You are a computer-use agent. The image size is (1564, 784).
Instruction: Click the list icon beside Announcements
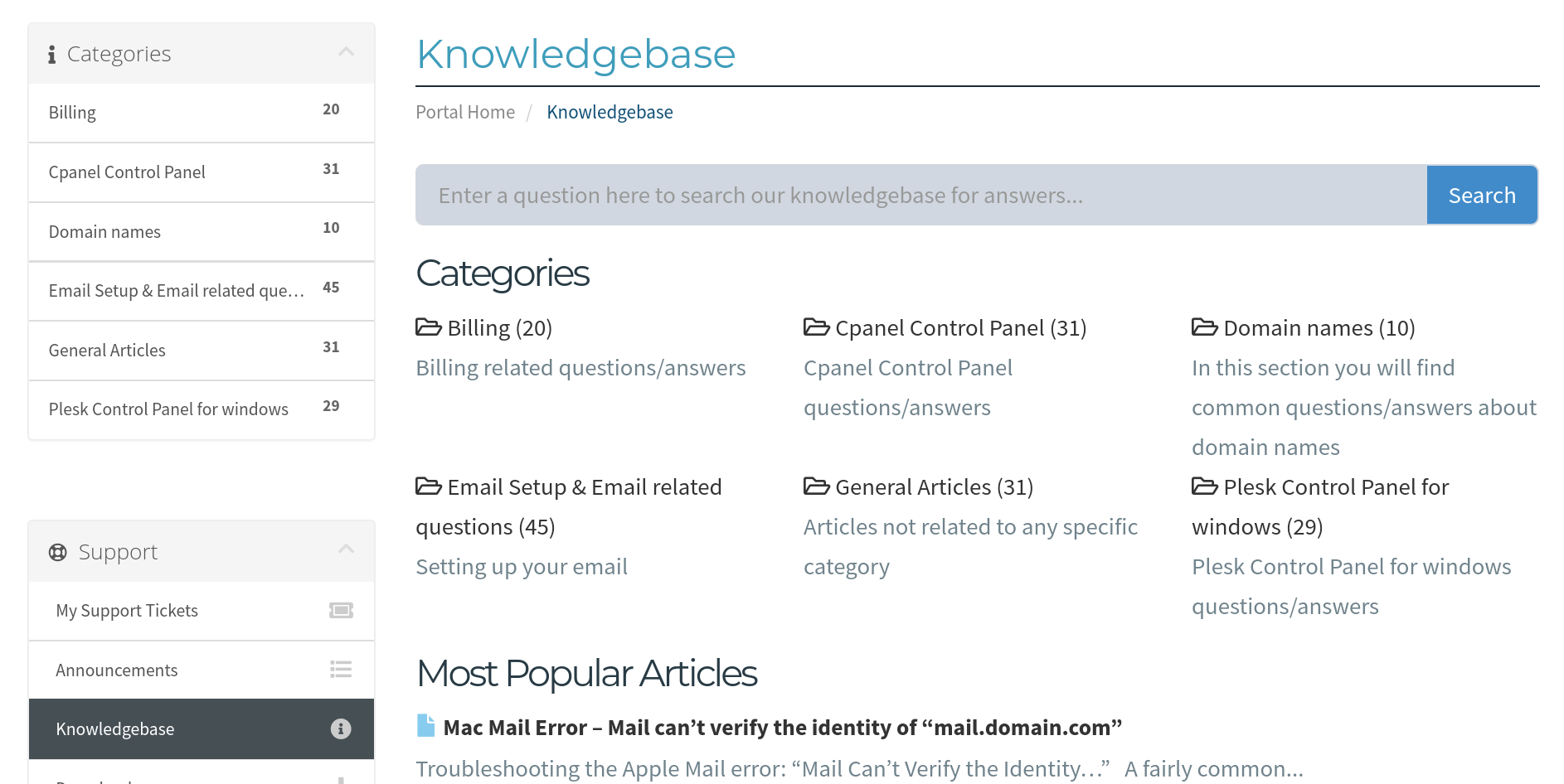341,670
